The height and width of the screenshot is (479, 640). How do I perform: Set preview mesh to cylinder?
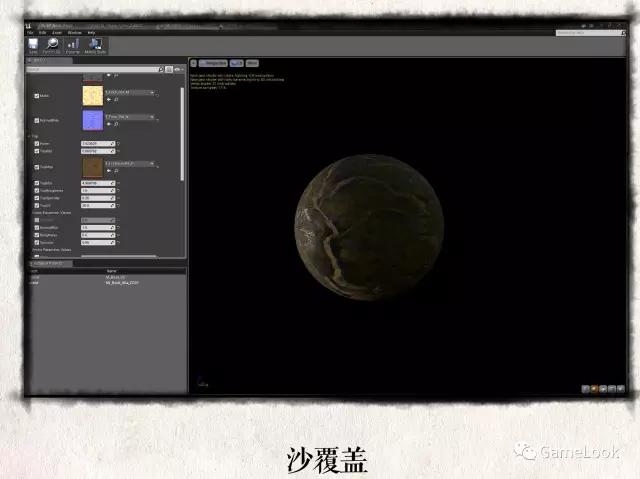click(x=585, y=389)
